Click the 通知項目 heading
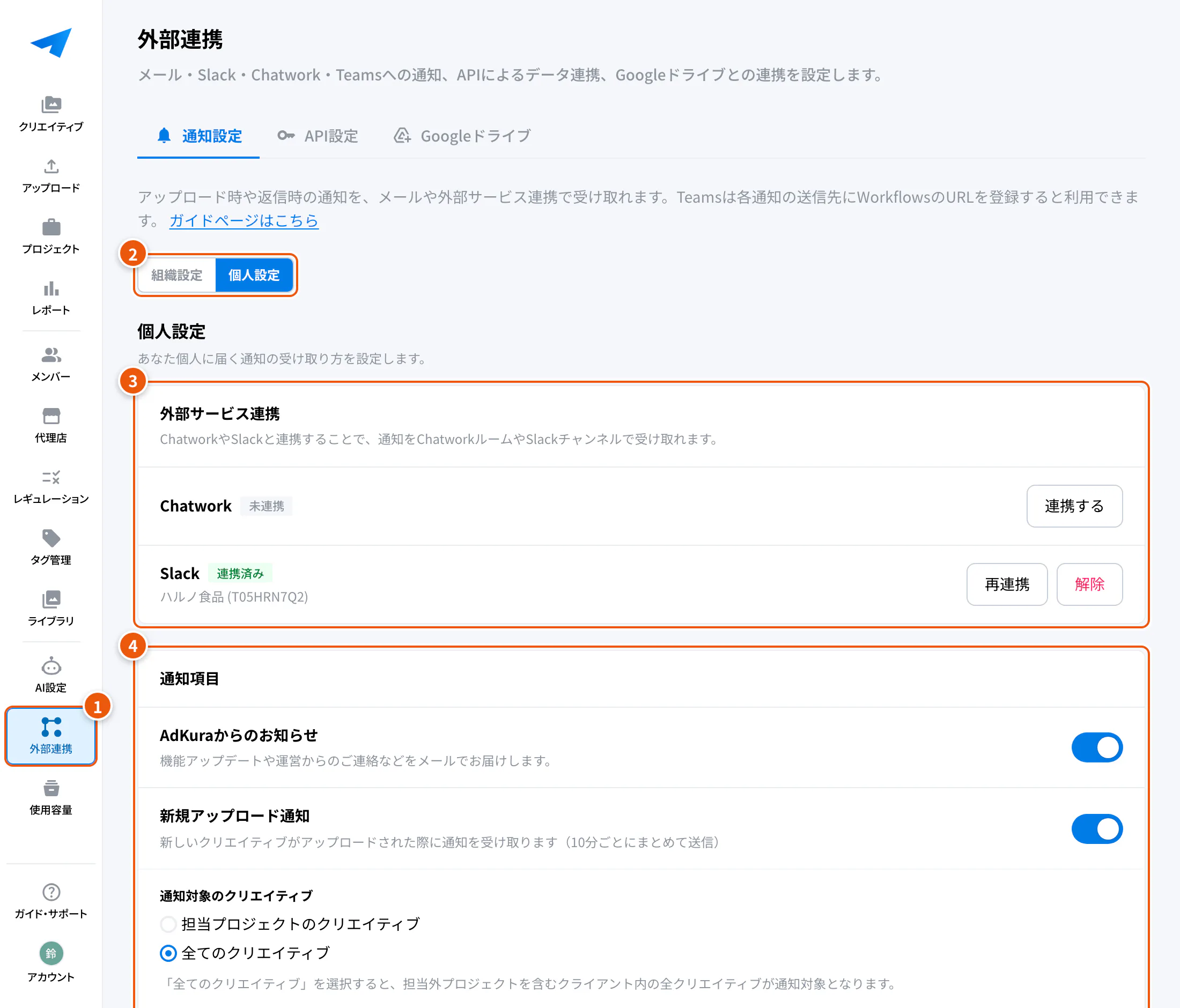1180x1008 pixels. pos(190,678)
